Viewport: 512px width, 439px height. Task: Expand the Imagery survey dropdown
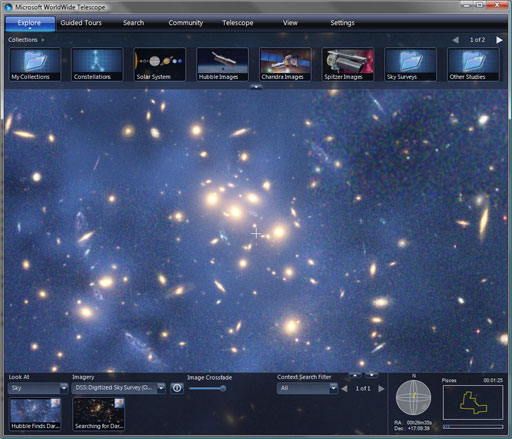click(x=161, y=388)
